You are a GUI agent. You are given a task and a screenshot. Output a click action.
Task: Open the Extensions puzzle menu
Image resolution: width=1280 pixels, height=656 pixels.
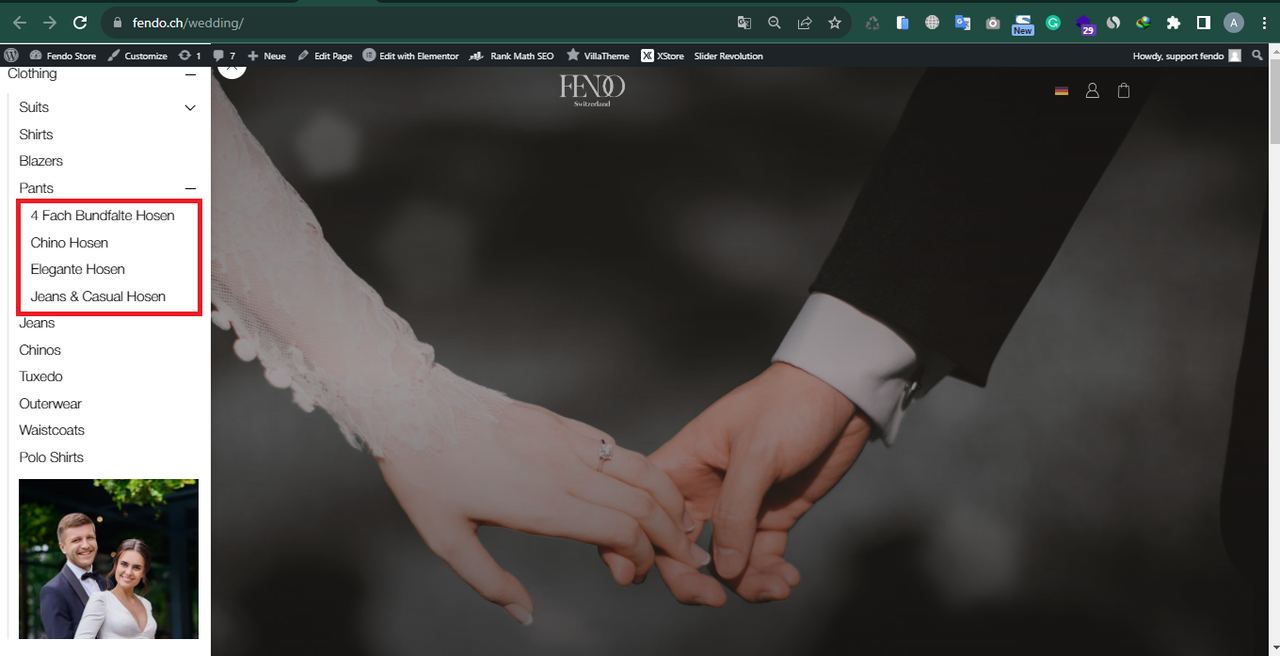[x=1174, y=22]
